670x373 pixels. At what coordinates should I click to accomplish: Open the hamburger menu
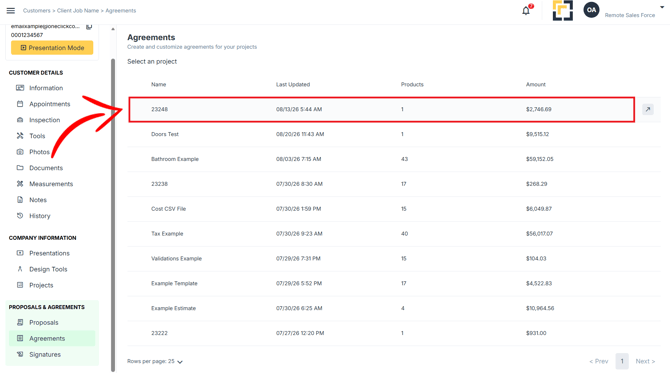(x=11, y=11)
